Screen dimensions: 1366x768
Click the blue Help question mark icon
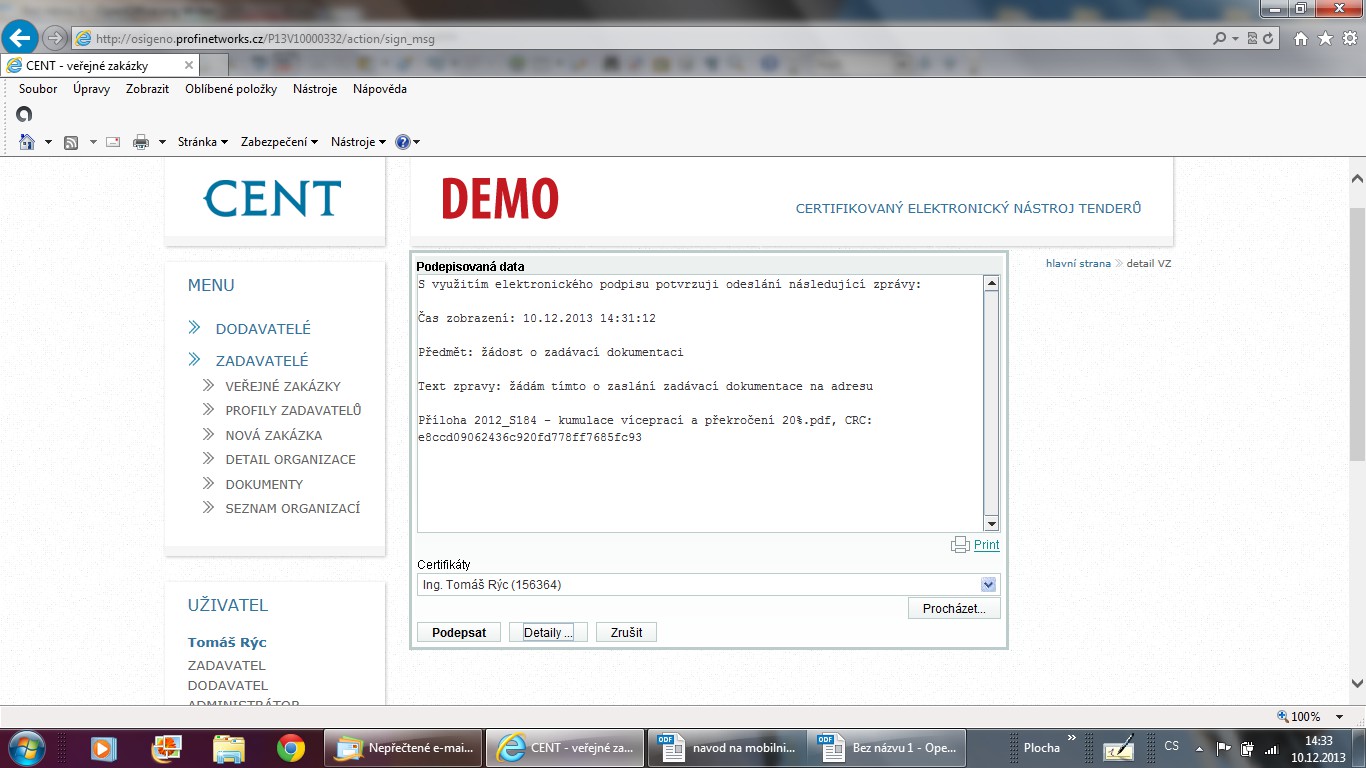coord(403,142)
